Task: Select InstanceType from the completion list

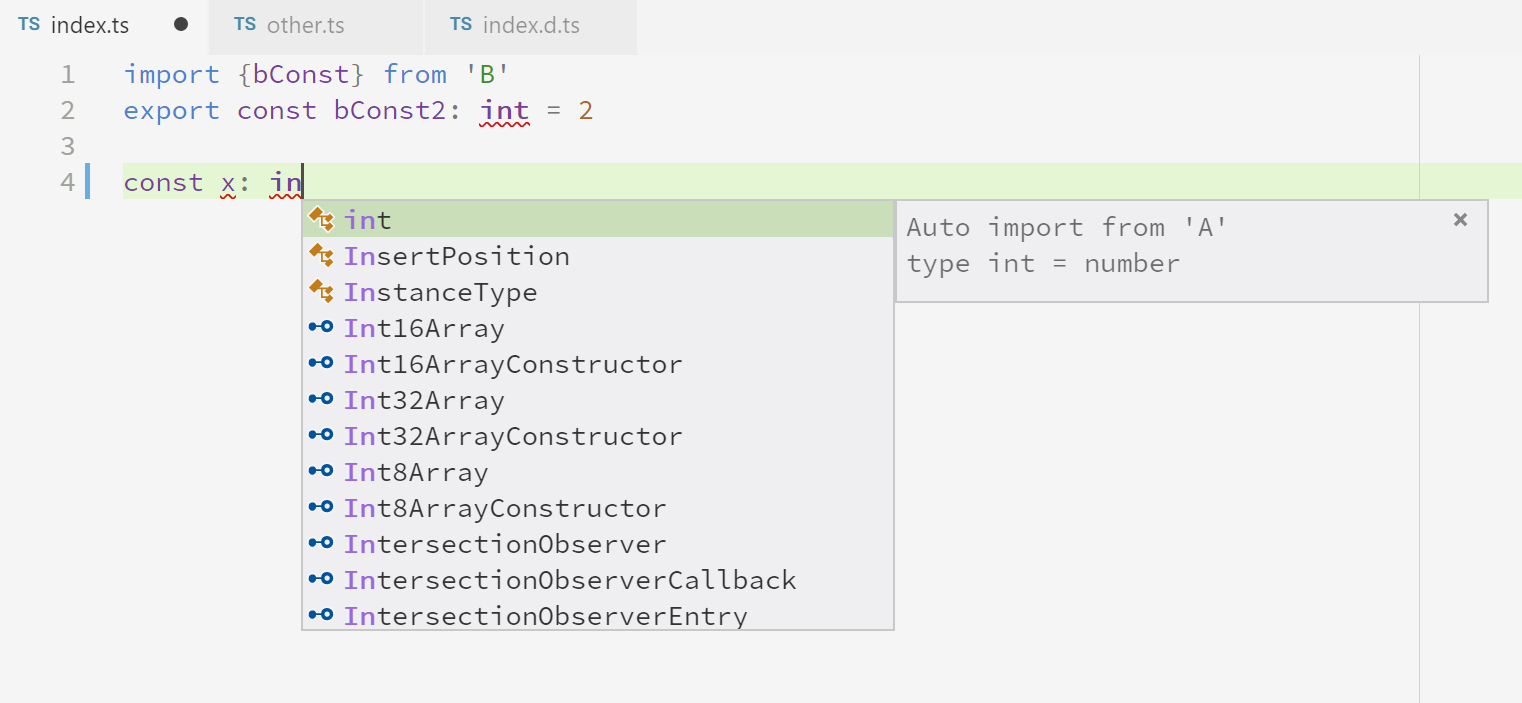Action: point(440,291)
